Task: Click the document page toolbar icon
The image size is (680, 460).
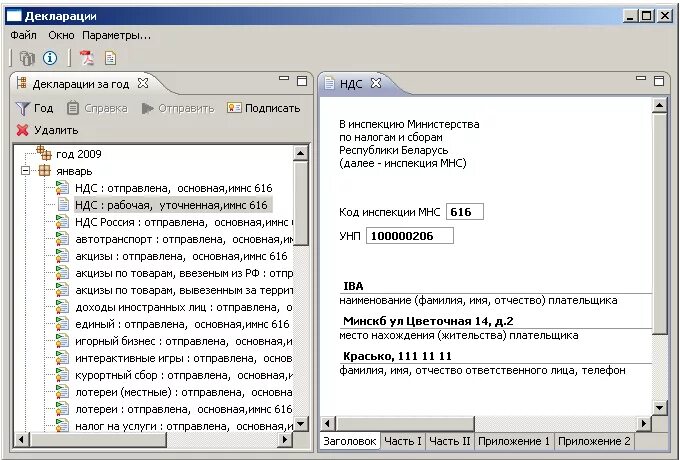Action: pyautogui.click(x=110, y=58)
